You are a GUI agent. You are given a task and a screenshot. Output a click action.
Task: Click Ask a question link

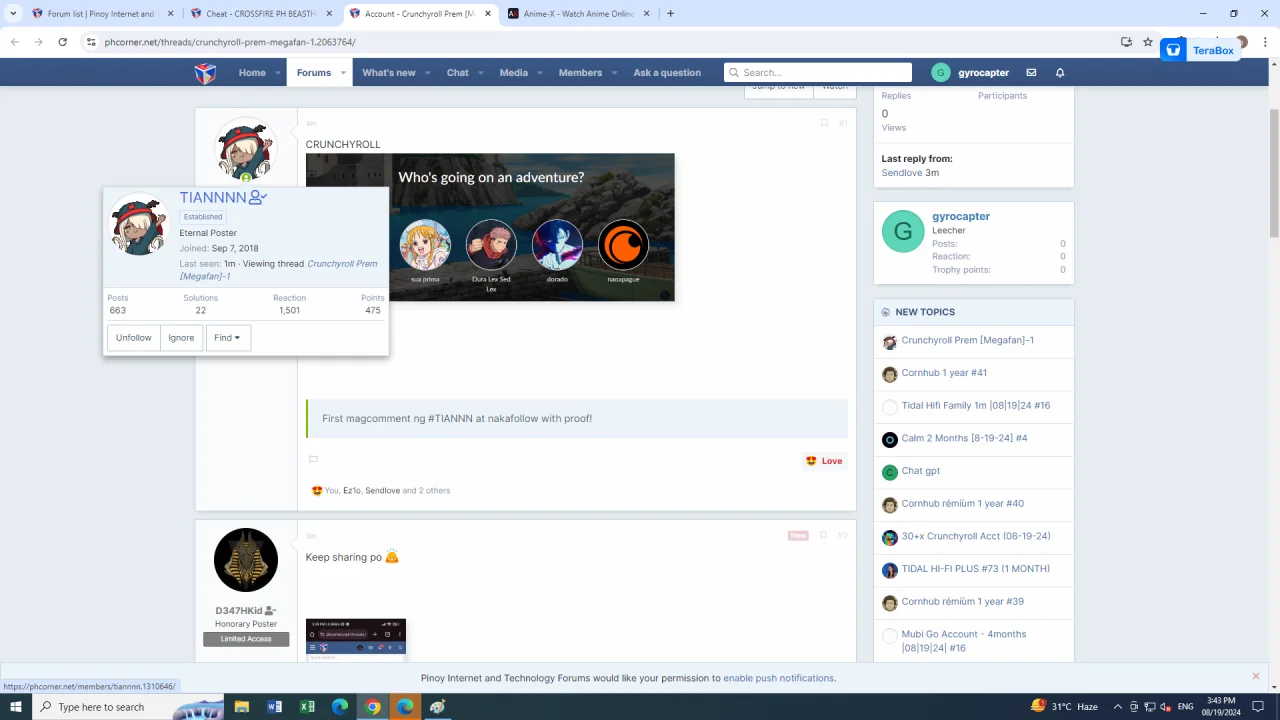667,73
